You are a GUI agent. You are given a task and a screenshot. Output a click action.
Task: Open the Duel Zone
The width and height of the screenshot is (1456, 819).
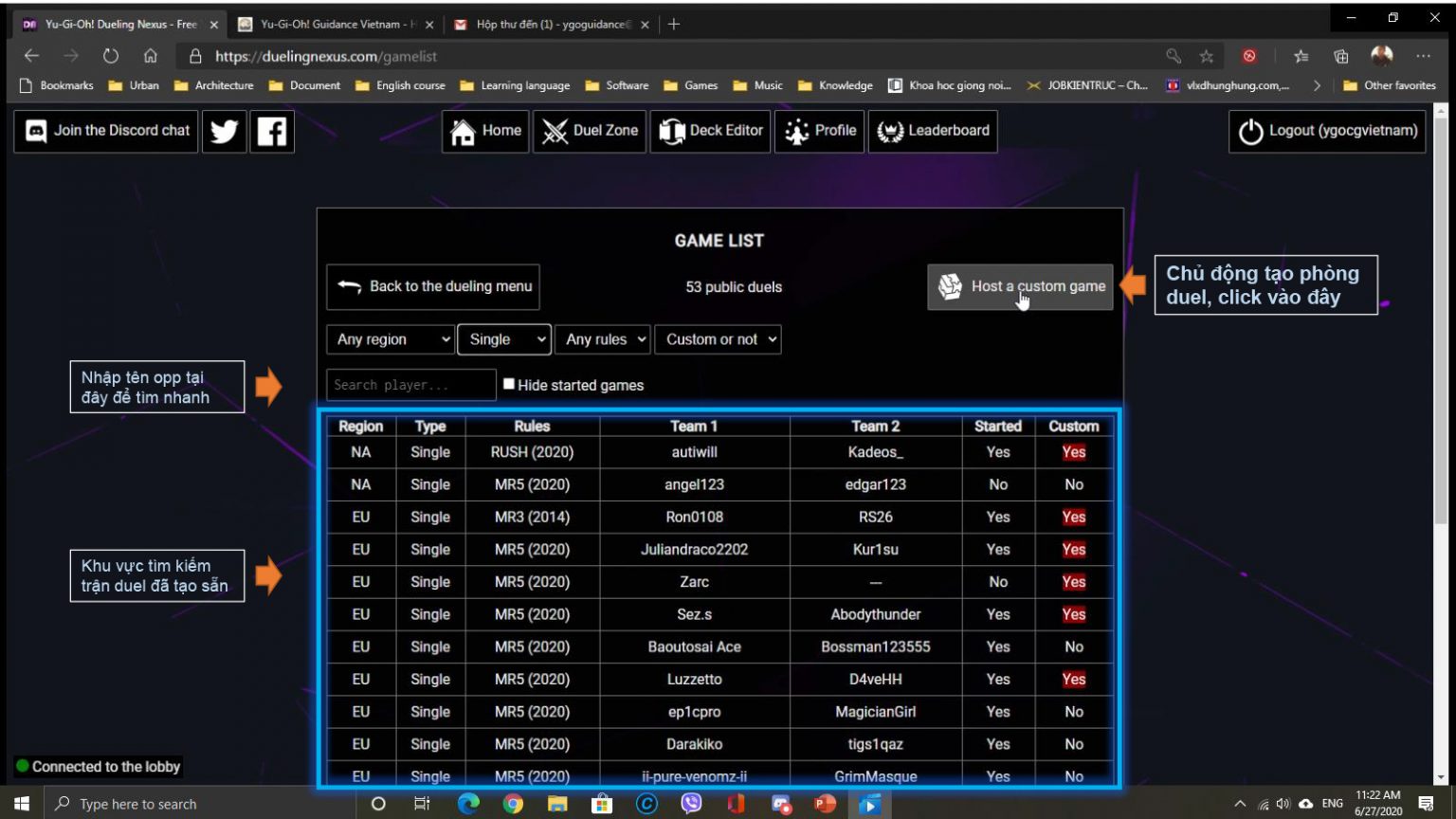tap(555, 131)
